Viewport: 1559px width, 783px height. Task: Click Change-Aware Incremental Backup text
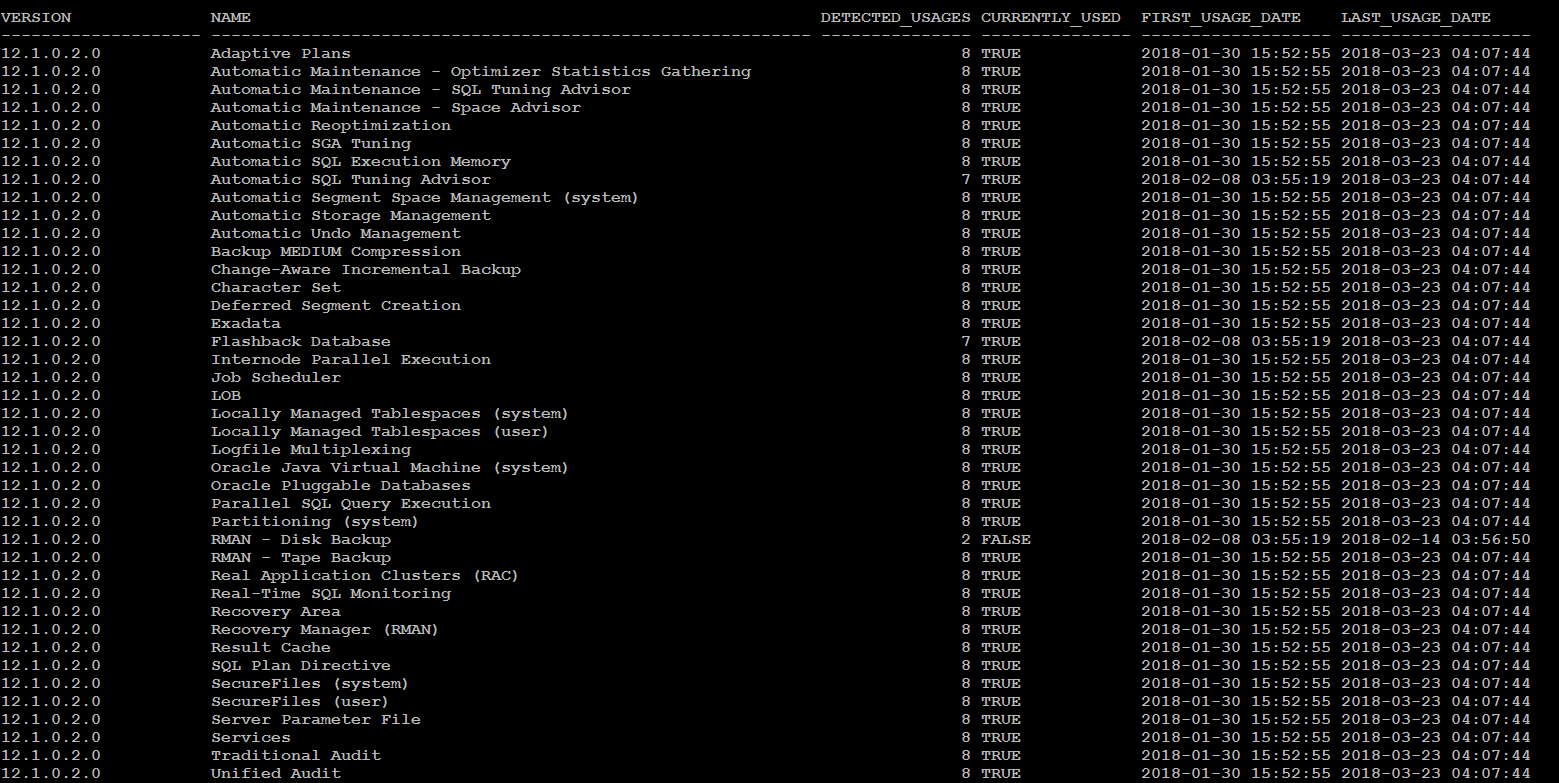click(366, 269)
